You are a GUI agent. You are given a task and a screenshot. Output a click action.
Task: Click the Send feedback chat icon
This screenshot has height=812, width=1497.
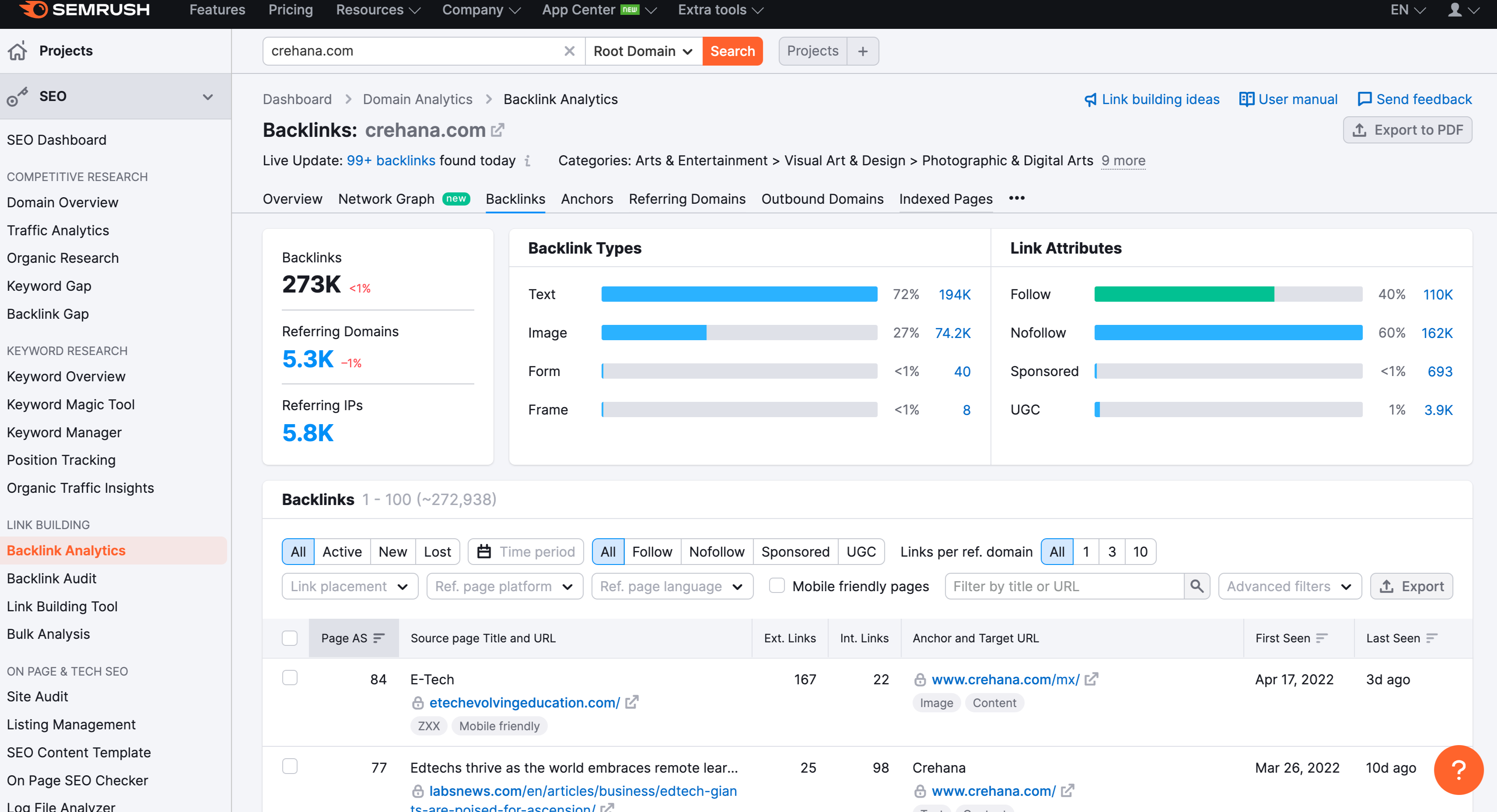[1364, 99]
